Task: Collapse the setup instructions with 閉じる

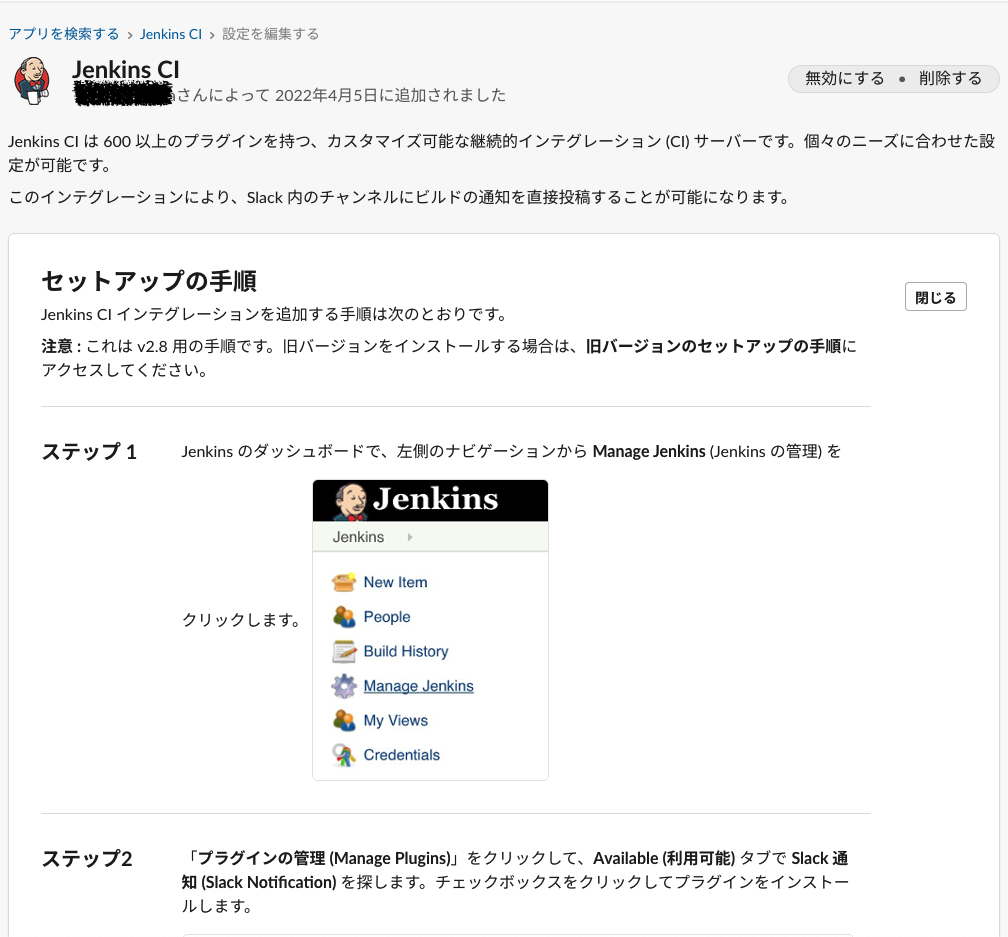Action: 935,296
